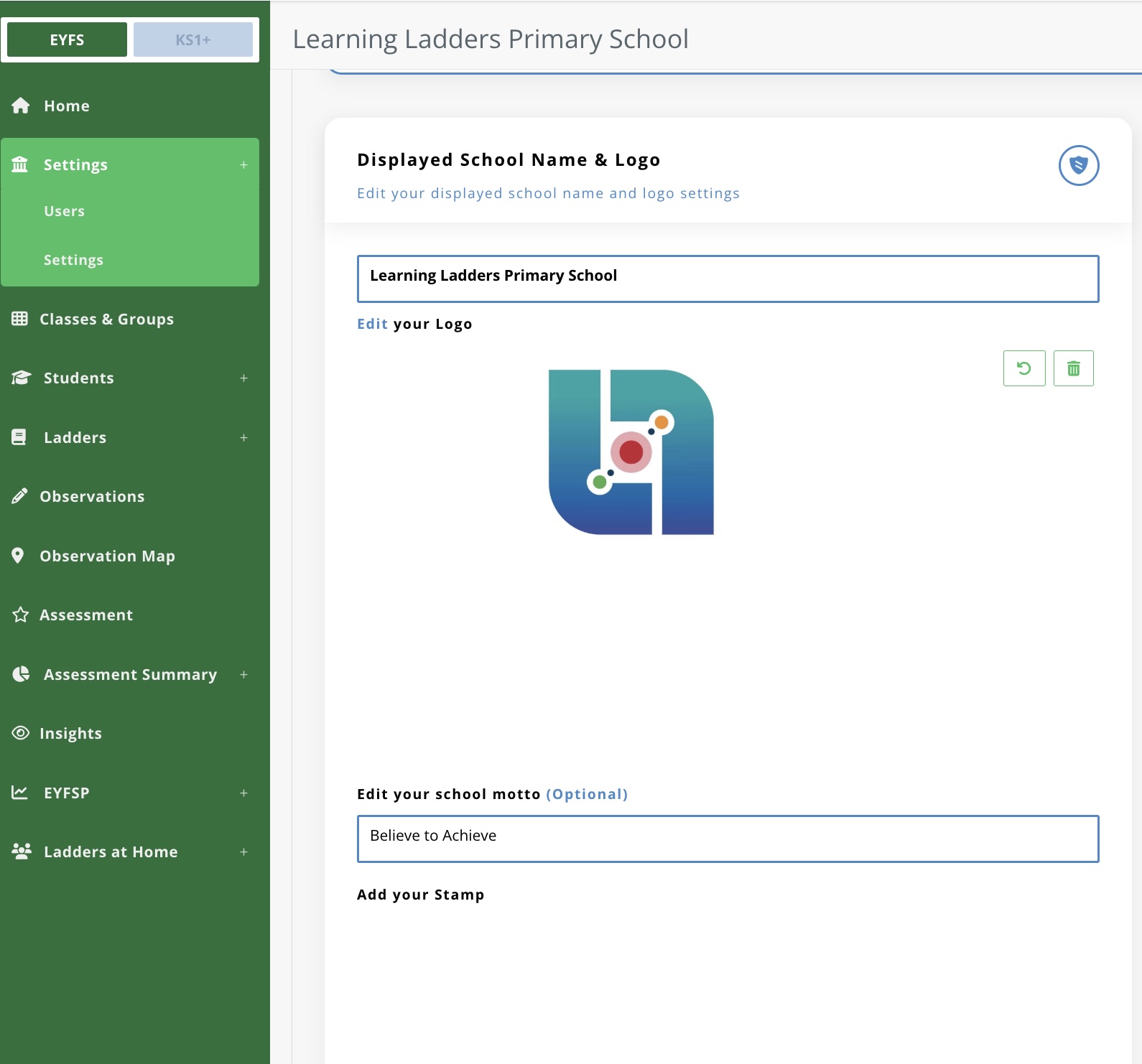This screenshot has width=1142, height=1064.
Task: Open Users under Settings
Action: click(x=64, y=211)
